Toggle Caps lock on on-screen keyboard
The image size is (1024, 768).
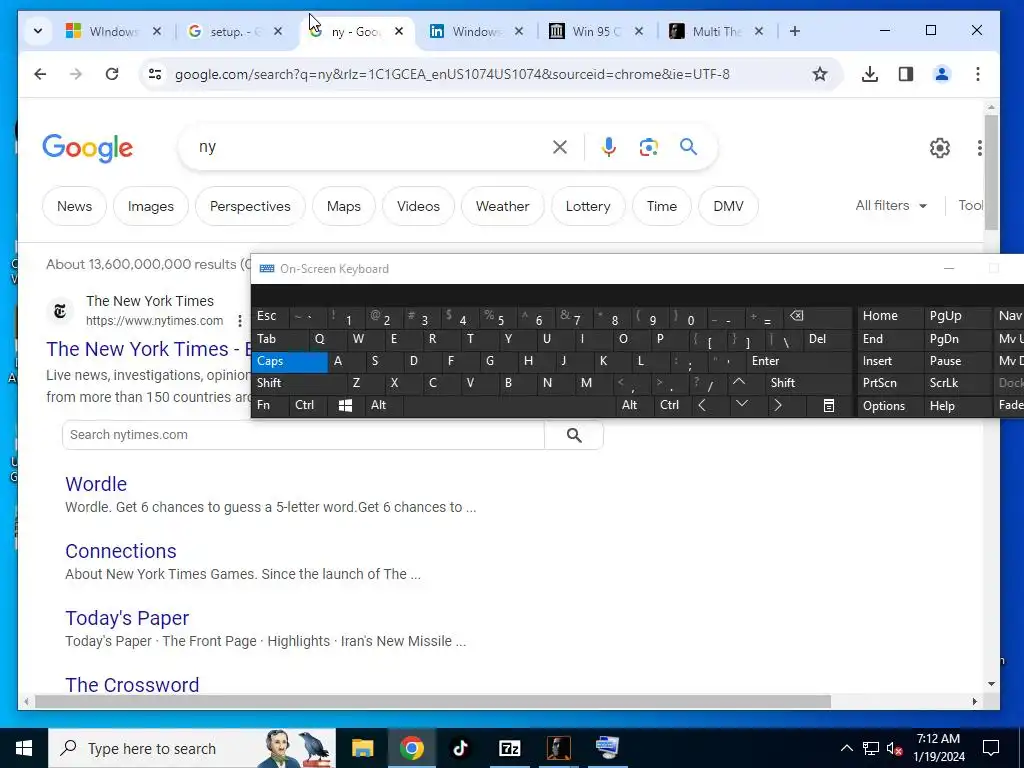tap(290, 361)
